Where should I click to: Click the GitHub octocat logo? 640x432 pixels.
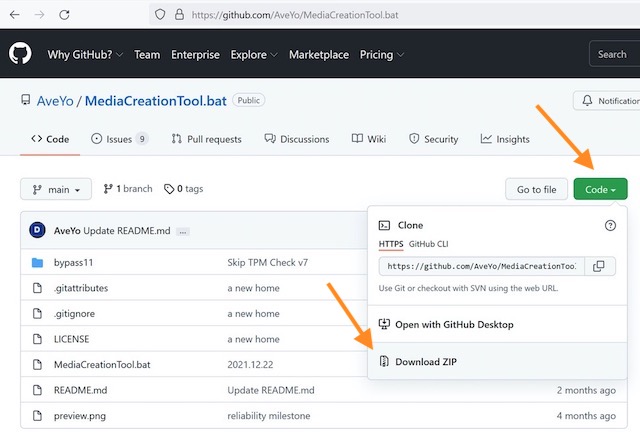[x=22, y=54]
